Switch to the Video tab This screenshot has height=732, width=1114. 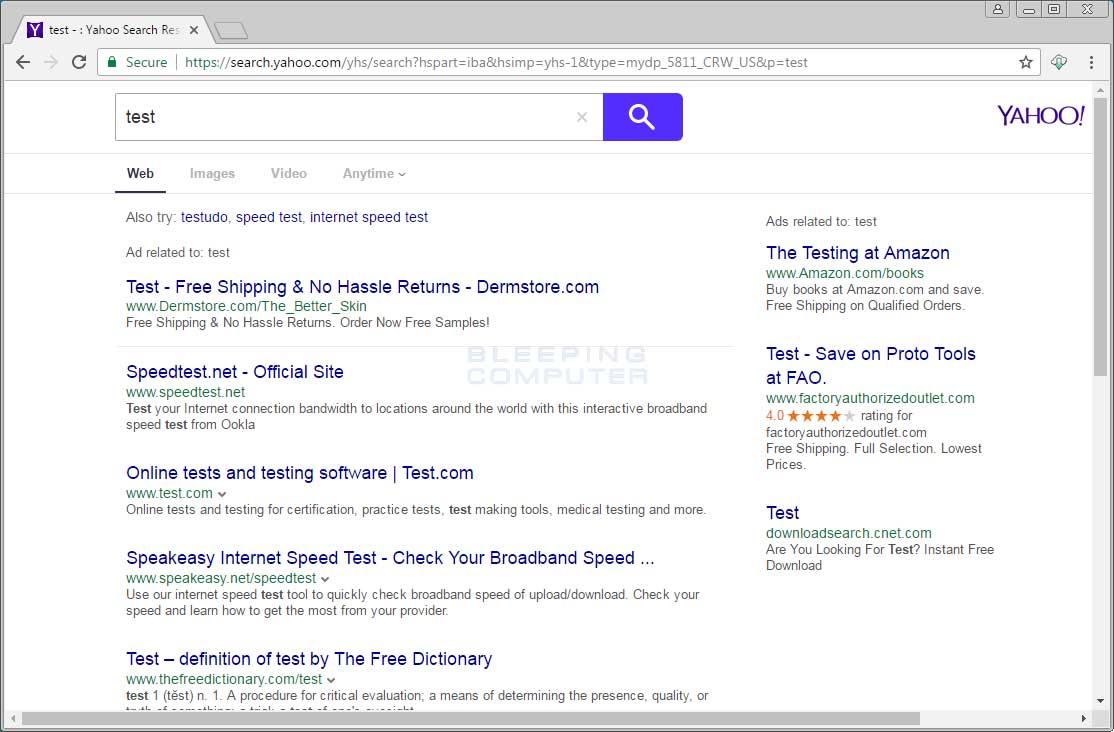click(x=288, y=173)
